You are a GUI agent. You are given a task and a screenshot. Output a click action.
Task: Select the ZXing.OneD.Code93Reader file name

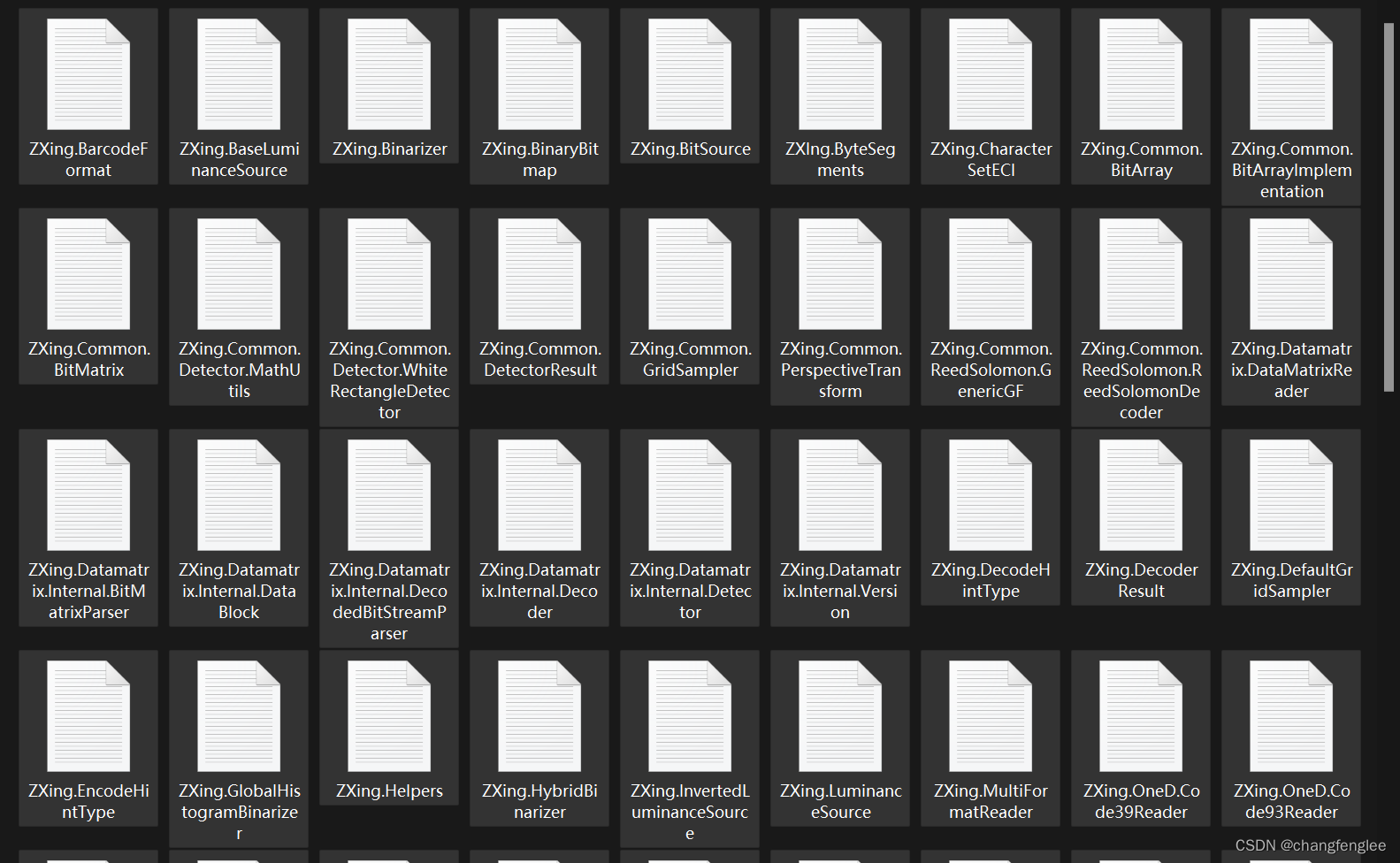[1291, 801]
